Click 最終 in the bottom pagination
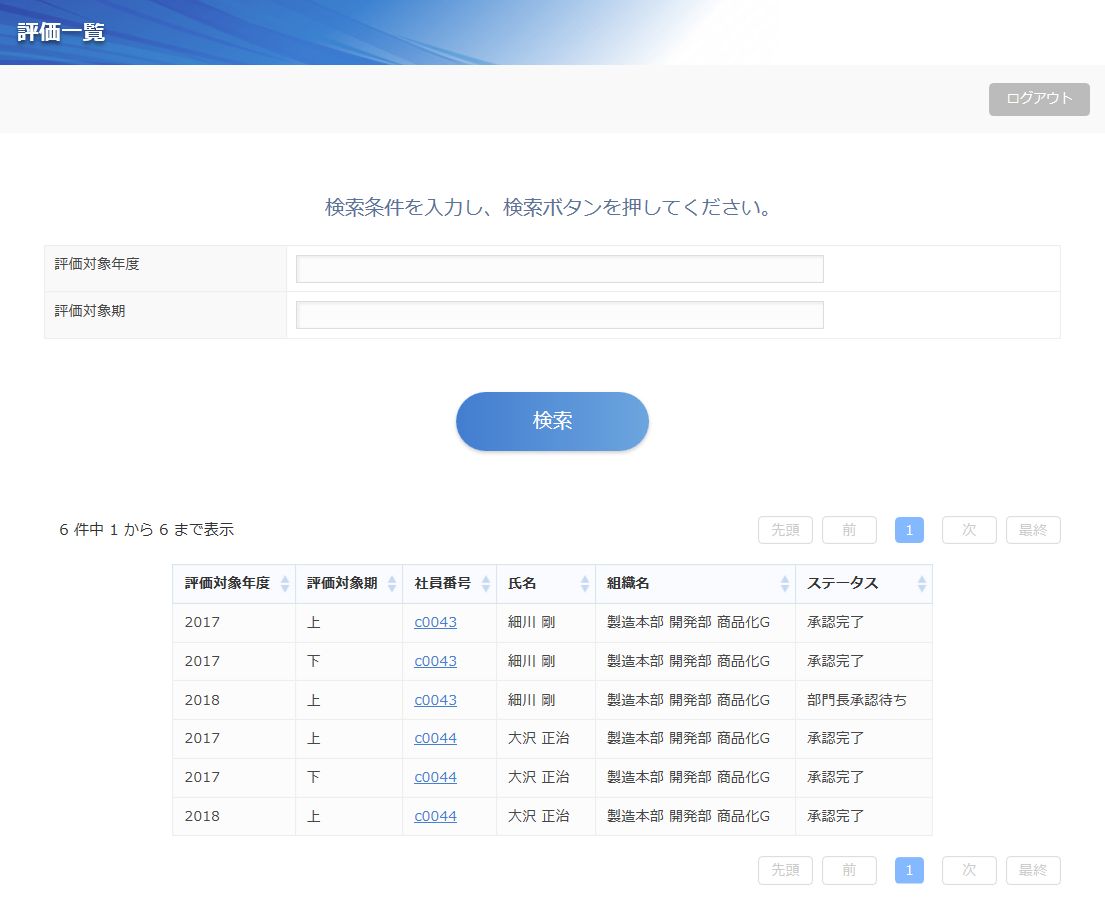The image size is (1105, 907). coord(1033,871)
